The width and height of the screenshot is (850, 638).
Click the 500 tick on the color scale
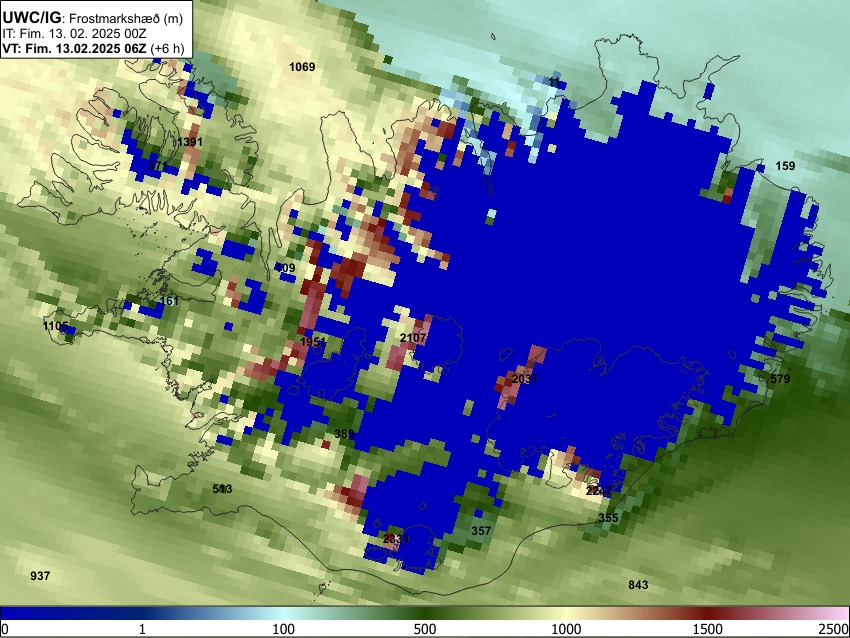tap(425, 629)
